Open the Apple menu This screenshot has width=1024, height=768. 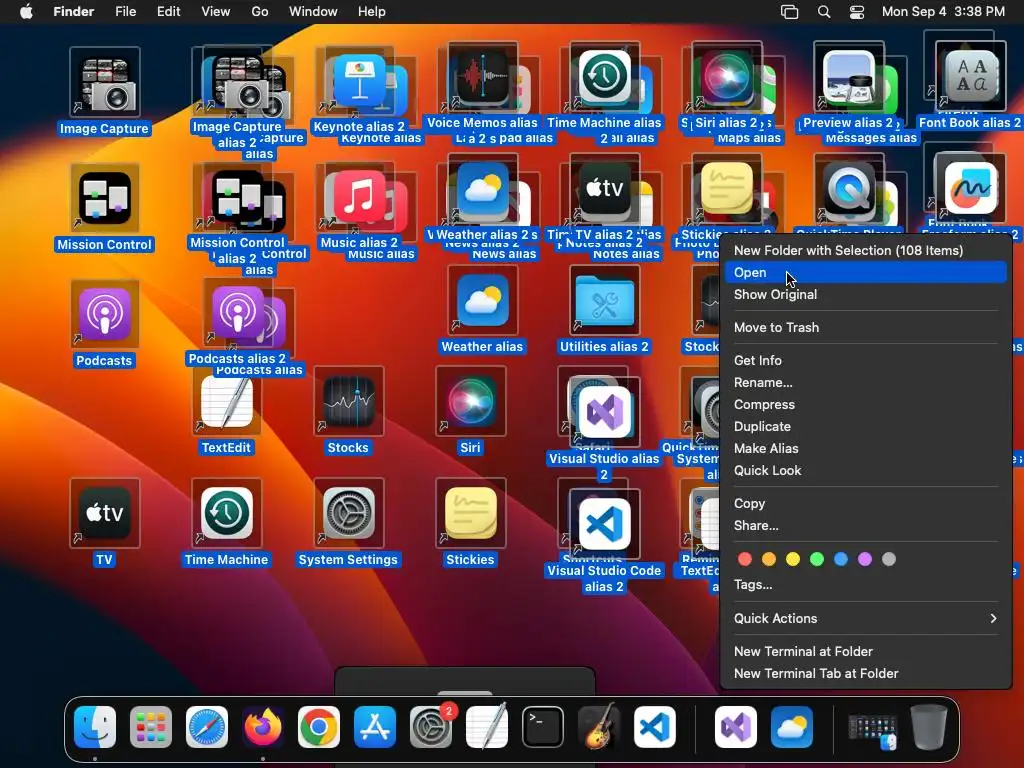26,12
